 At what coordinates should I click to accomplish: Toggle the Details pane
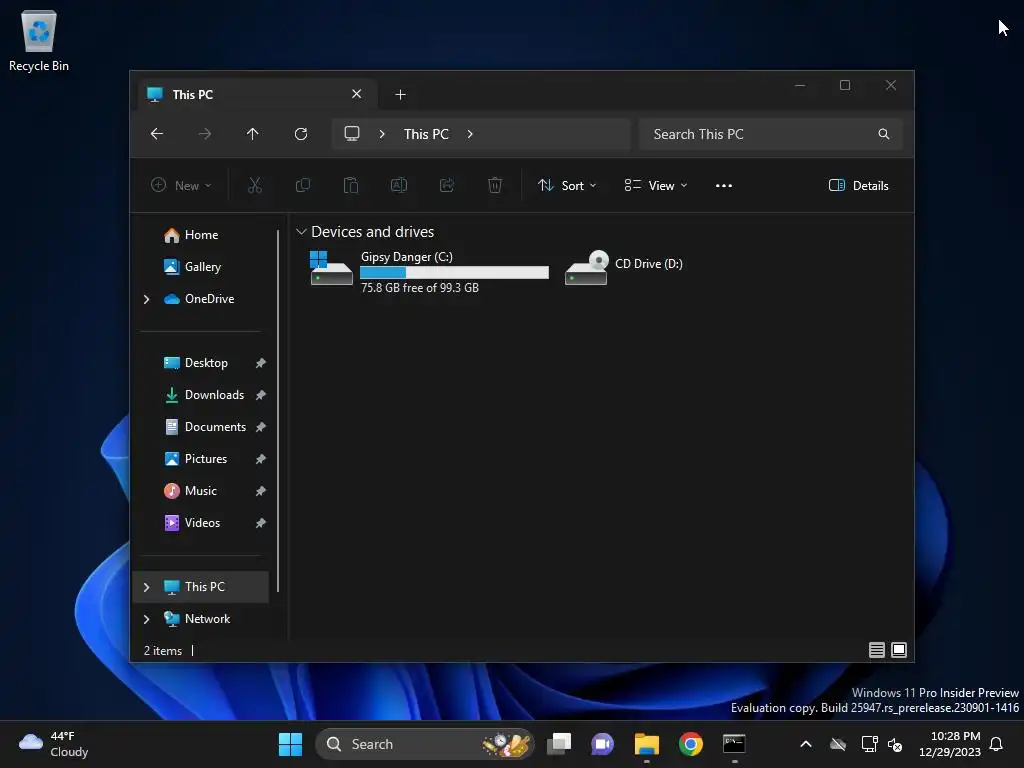tap(859, 185)
